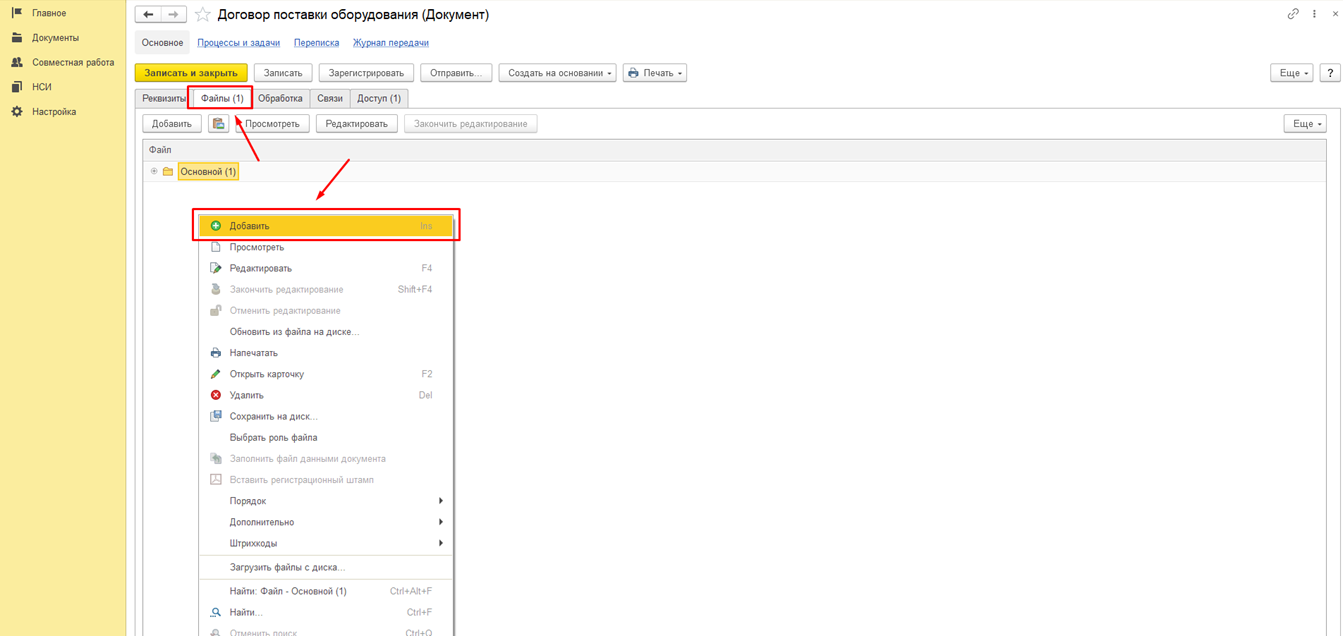
Task: Switch to Реквизиты tab
Action: [x=163, y=98]
